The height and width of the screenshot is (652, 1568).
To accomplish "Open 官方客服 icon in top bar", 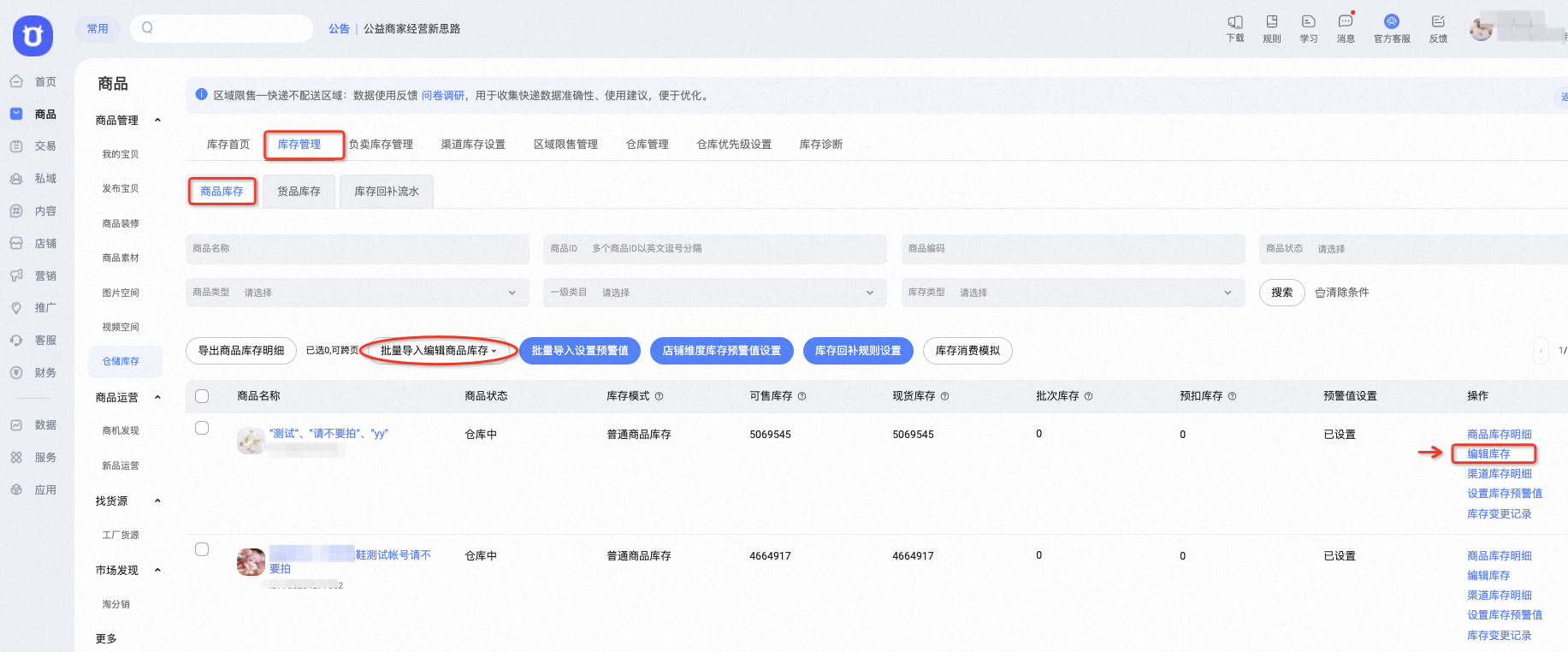I will click(1392, 22).
